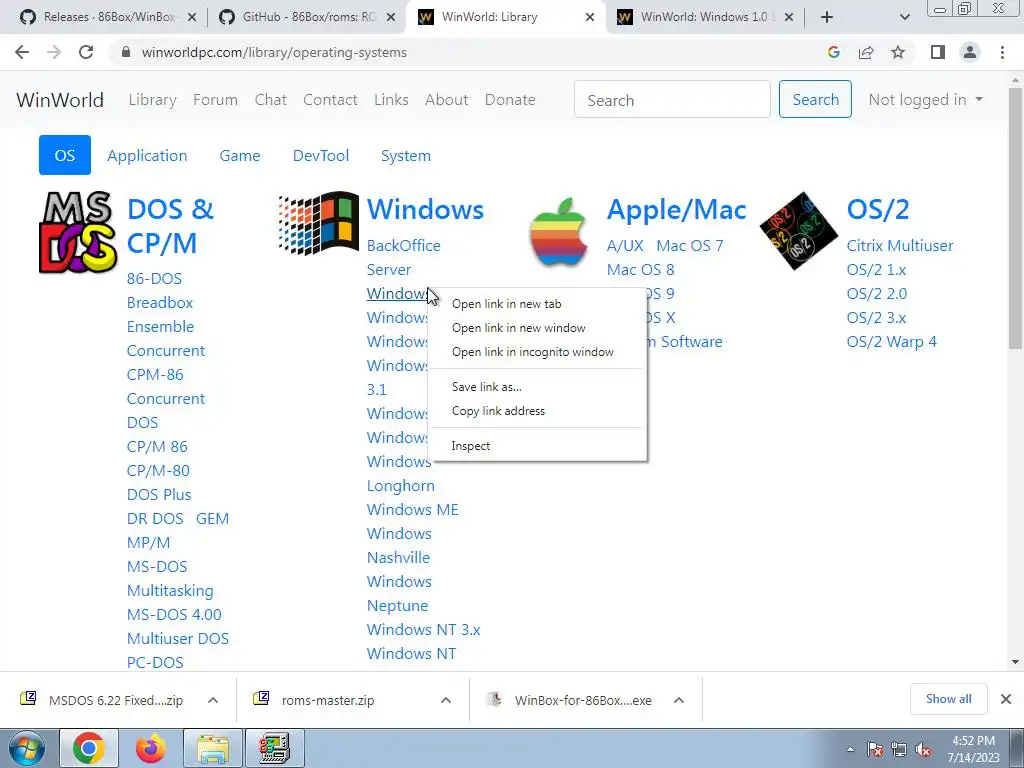Launch Firefox from the taskbar
This screenshot has width=1024, height=768.
click(151, 748)
